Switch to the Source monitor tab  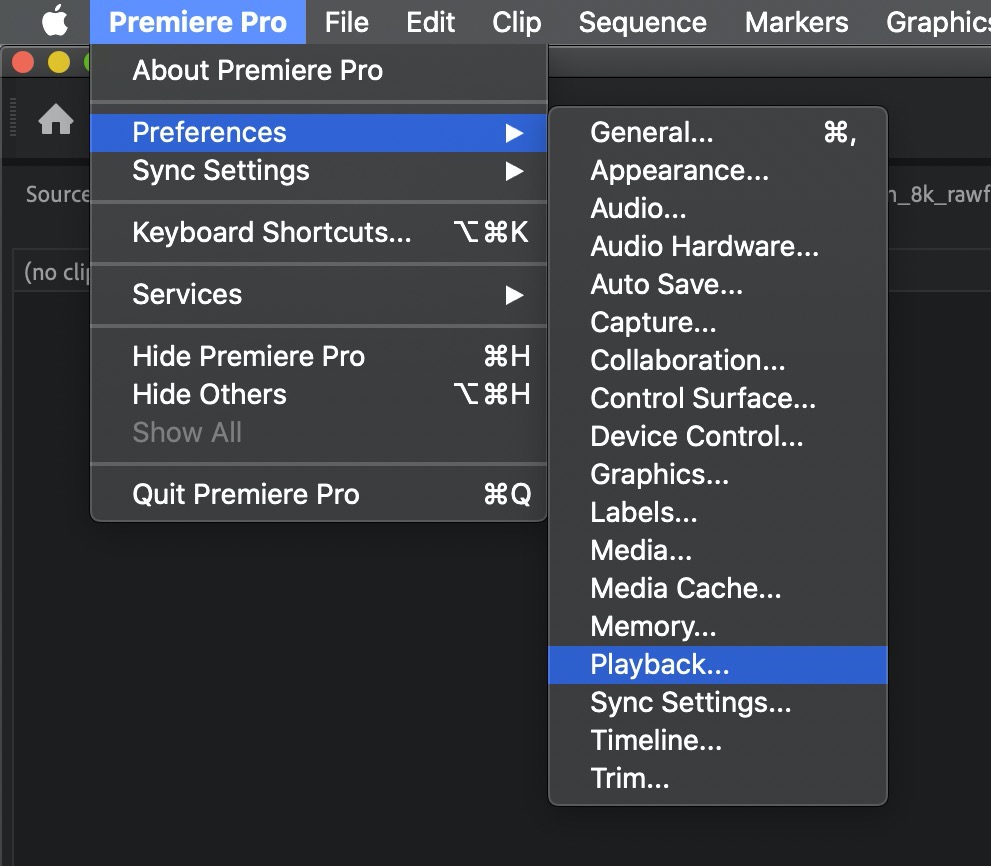point(57,194)
